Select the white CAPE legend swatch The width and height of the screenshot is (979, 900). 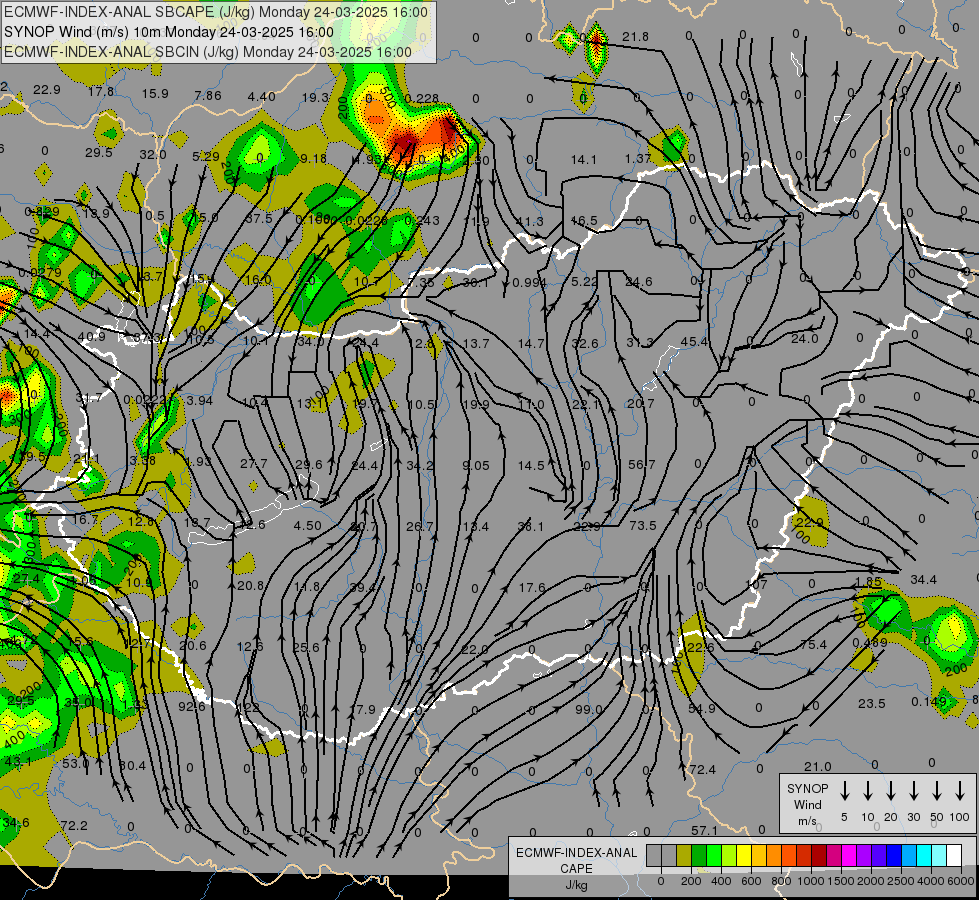(953, 856)
